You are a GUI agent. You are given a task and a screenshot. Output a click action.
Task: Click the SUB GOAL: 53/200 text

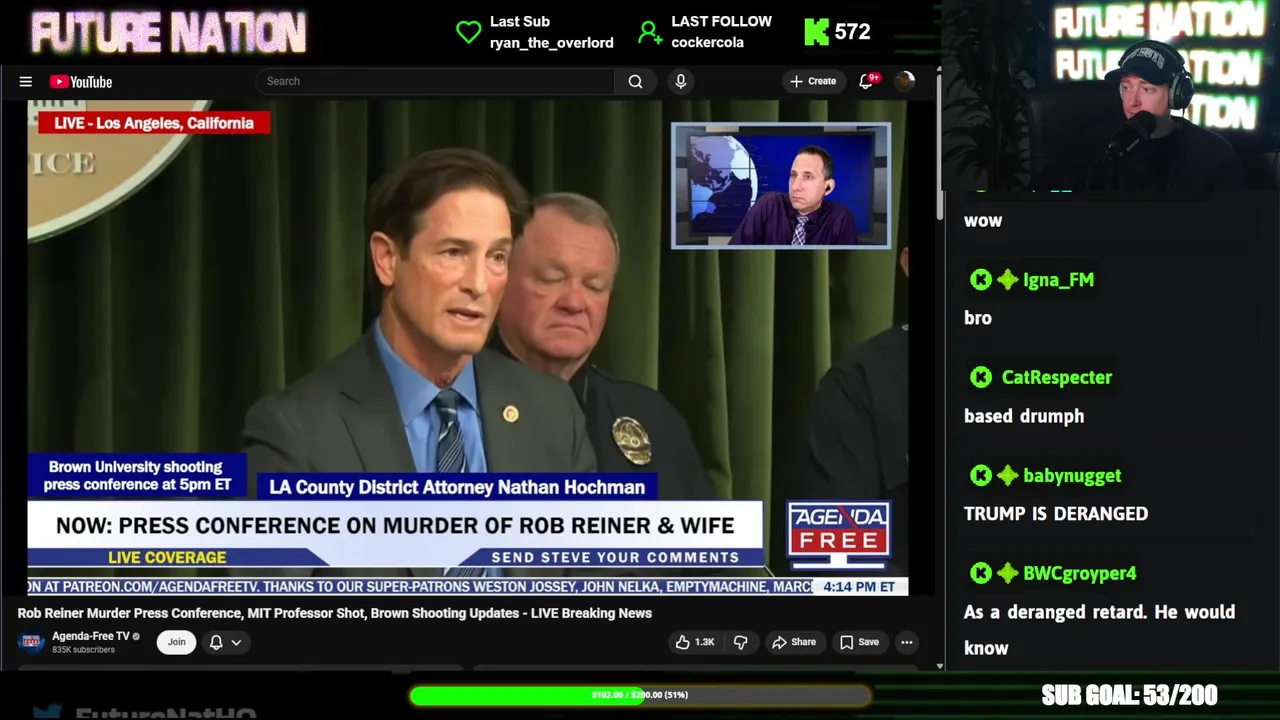click(1129, 695)
